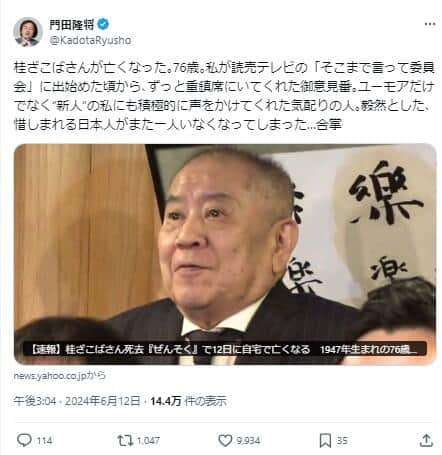
Task: Open the news.yahoo.co.jp source link
Action: pyautogui.click(x=60, y=376)
